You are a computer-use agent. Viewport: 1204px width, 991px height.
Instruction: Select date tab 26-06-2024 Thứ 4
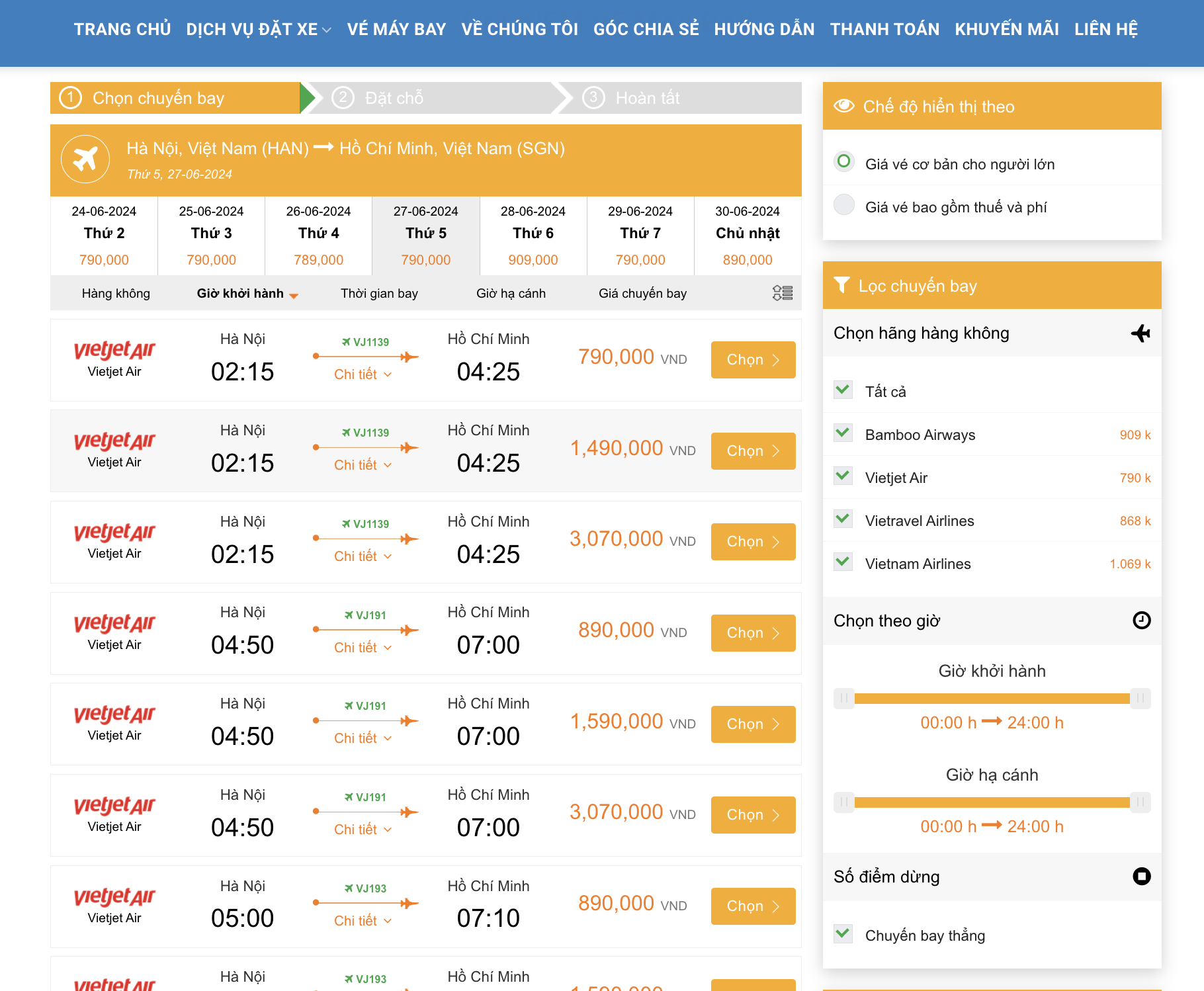click(x=318, y=236)
